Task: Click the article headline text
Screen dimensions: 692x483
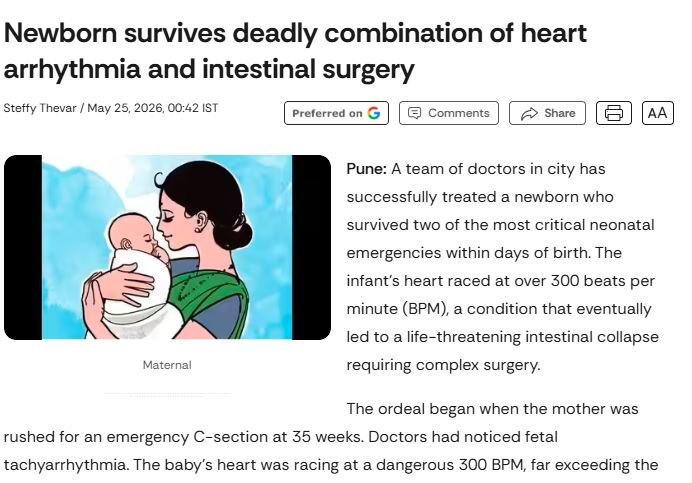Action: 295,51
